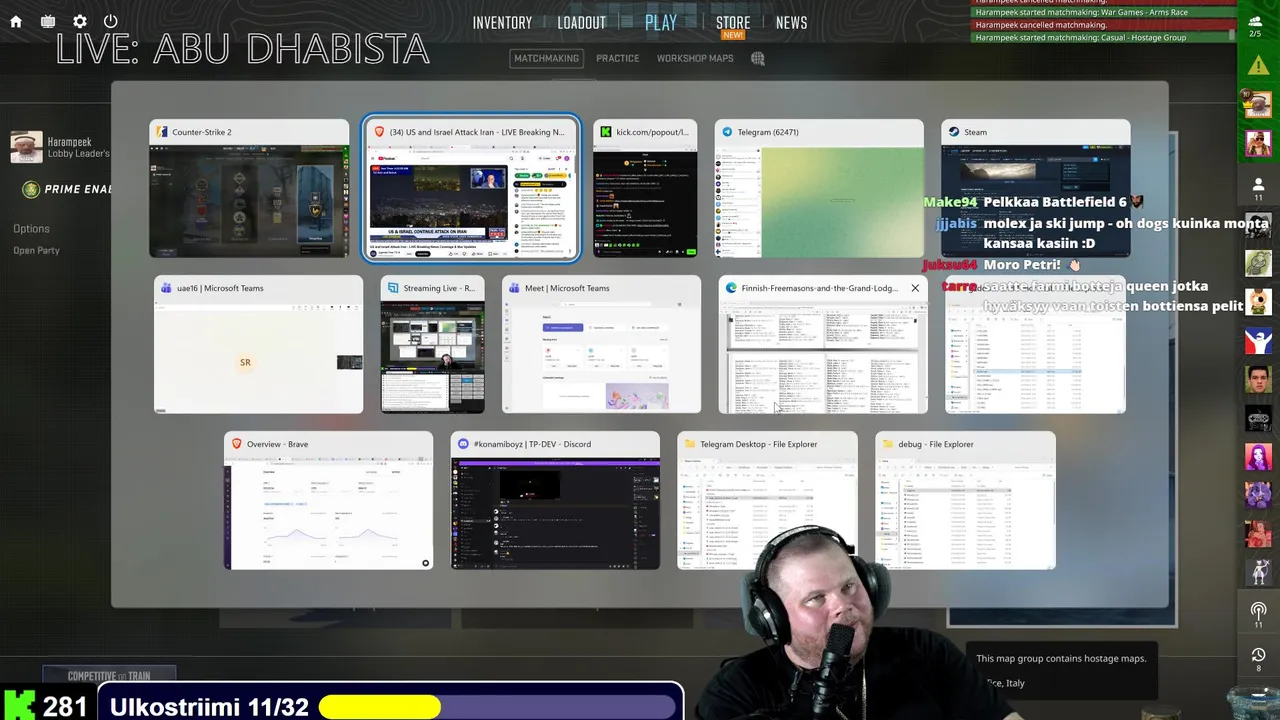
Task: Switch to the WORKSHOP MAPS tab
Action: pos(695,58)
